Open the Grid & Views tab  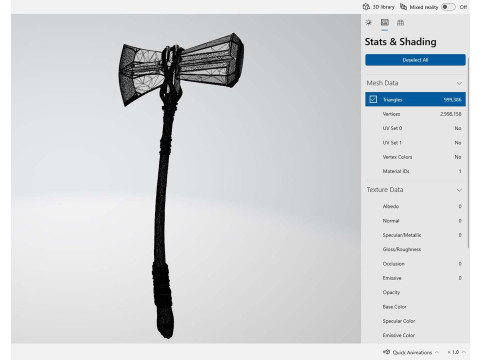click(x=400, y=23)
